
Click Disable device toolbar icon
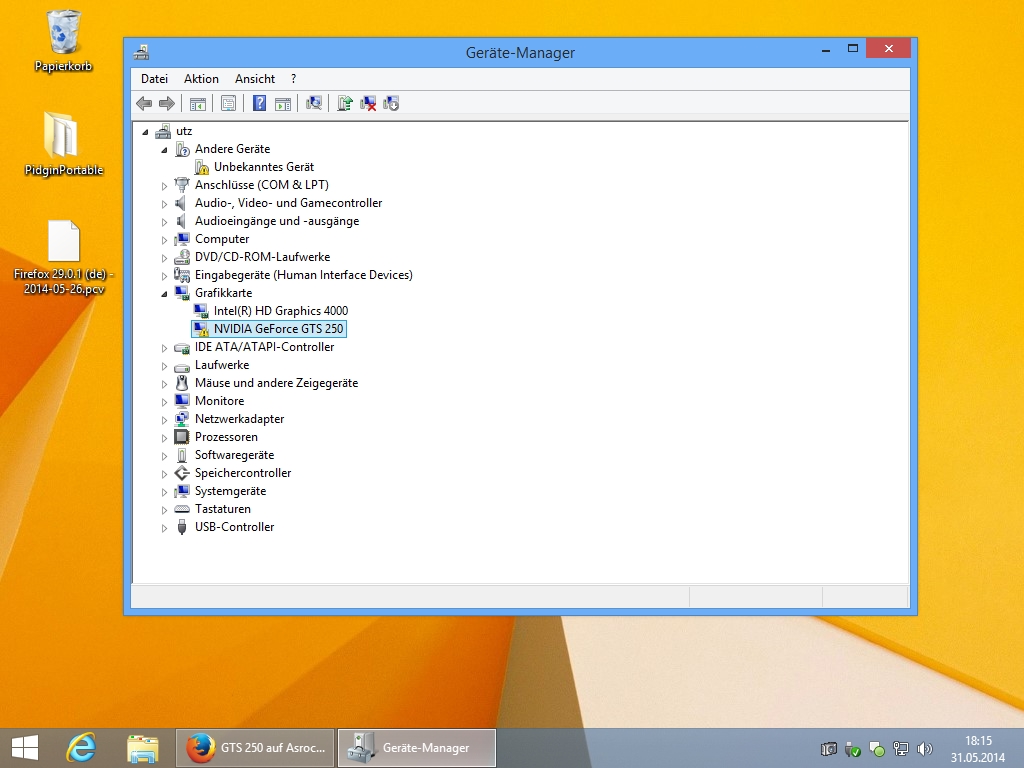pyautogui.click(x=391, y=103)
